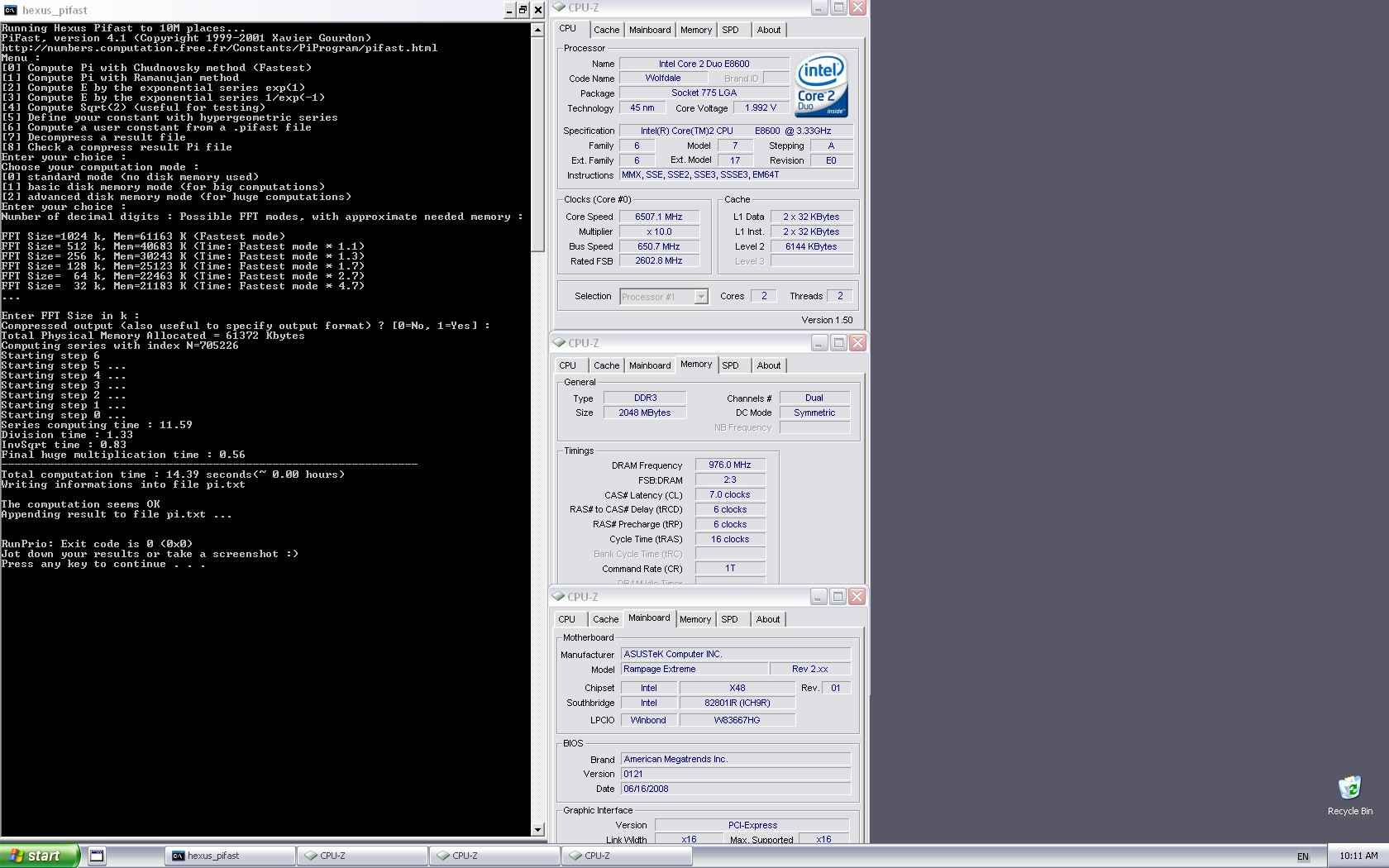Minimize the hexus_pifast console window
This screenshot has height=868, width=1389.
click(510, 10)
